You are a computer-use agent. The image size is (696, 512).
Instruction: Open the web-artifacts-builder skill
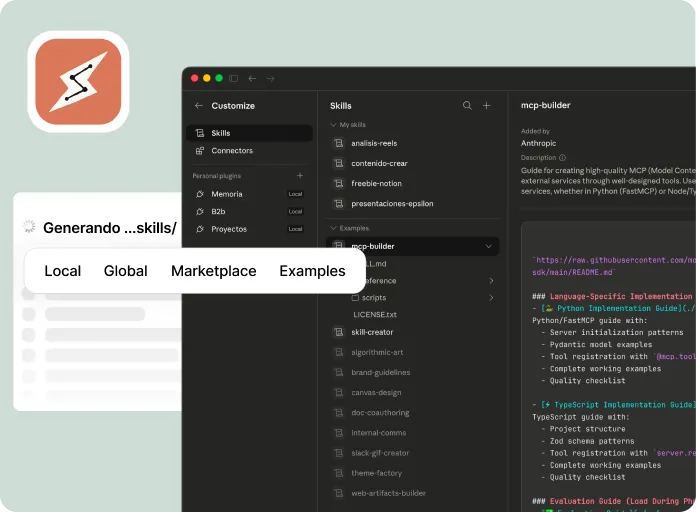click(x=388, y=493)
